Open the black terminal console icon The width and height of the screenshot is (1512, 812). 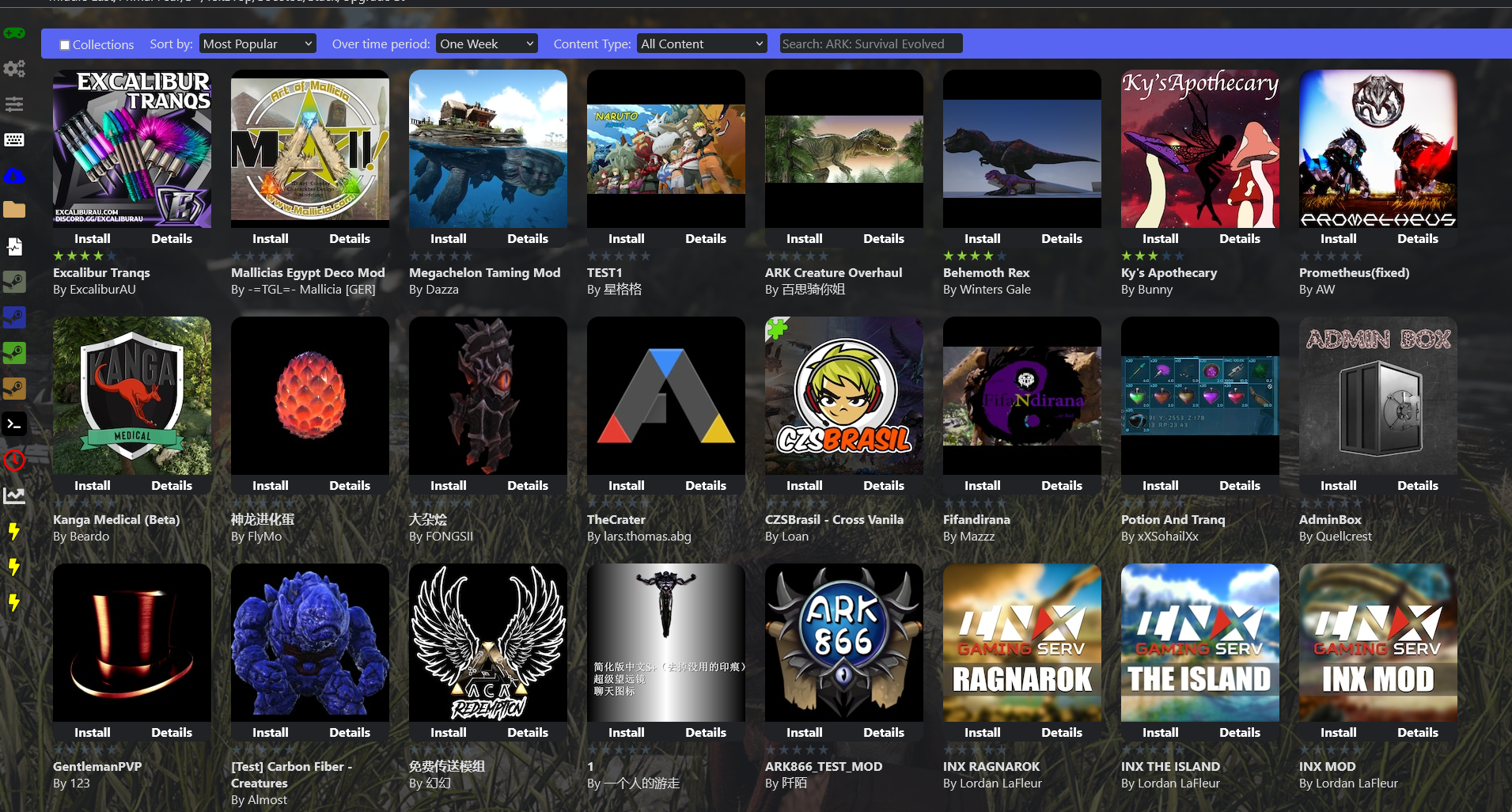[14, 424]
